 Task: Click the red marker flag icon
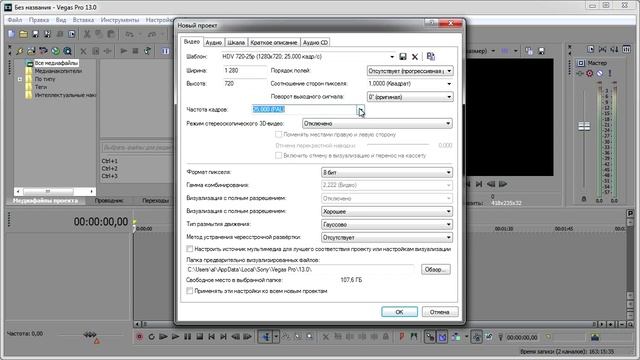402,337
